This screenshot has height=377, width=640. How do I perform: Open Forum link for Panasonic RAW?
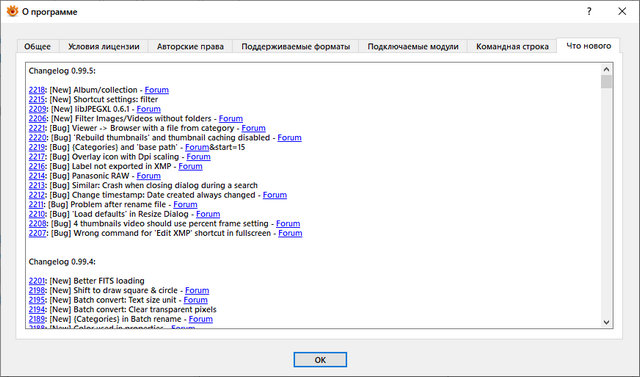point(149,176)
